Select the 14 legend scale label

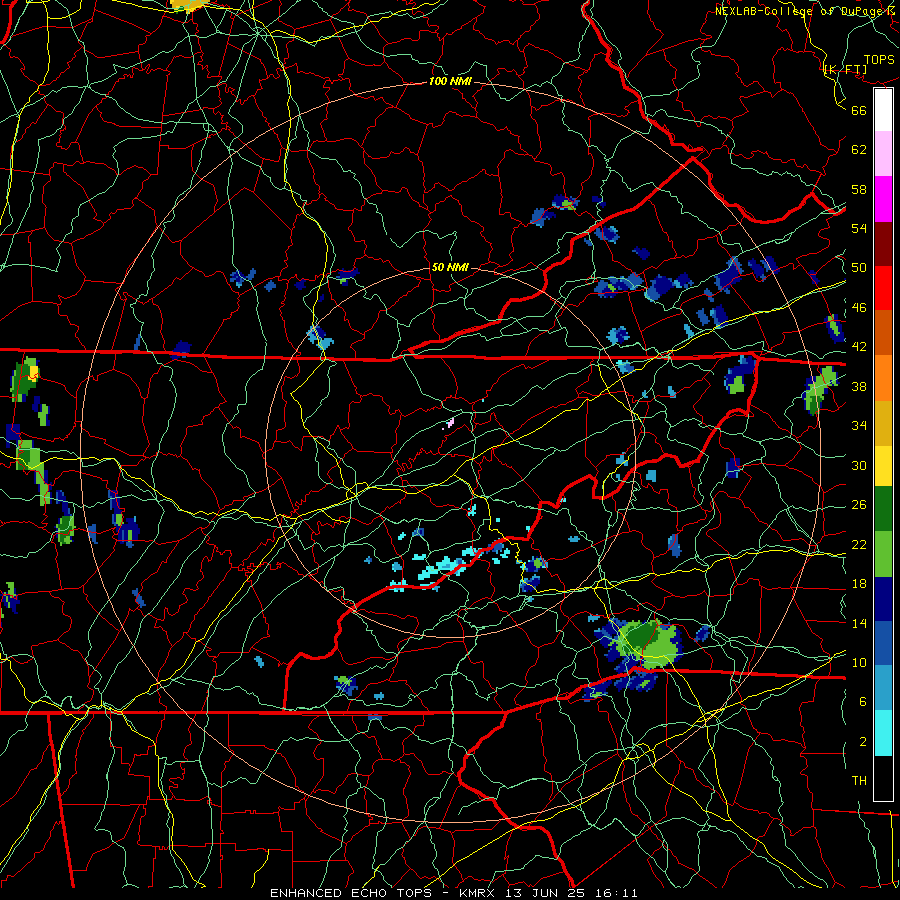tap(859, 623)
